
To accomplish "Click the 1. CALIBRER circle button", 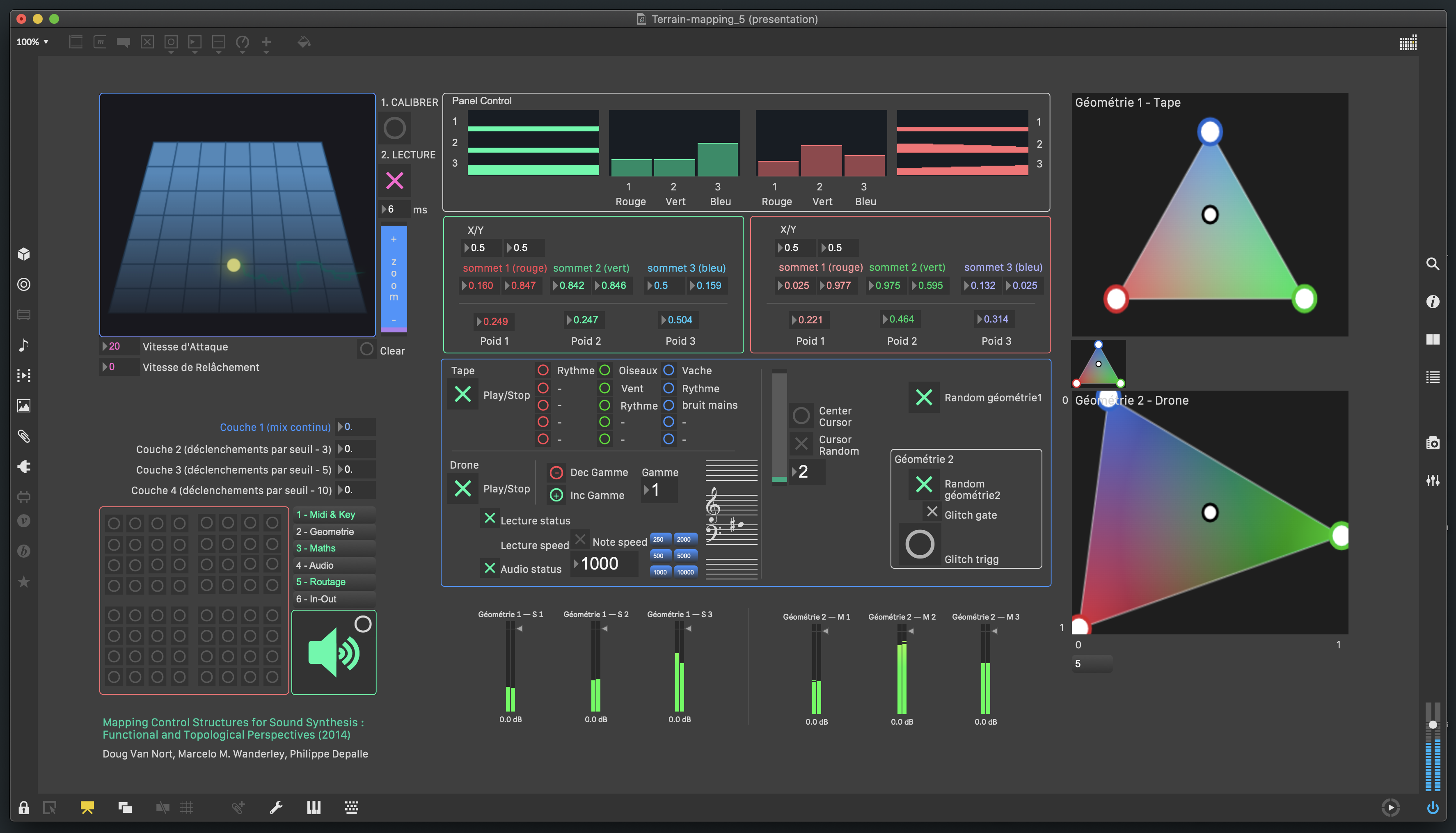I will point(395,128).
